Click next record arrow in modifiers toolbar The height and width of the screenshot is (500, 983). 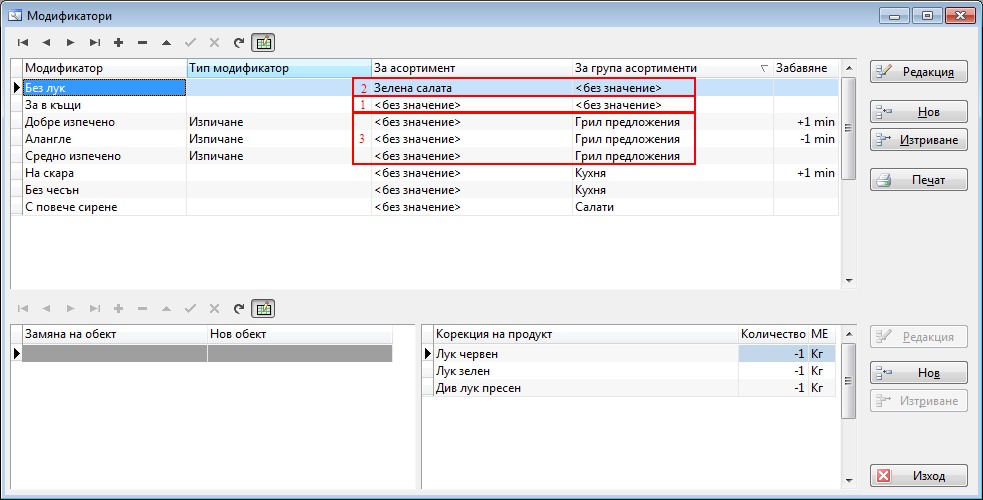pyautogui.click(x=70, y=43)
